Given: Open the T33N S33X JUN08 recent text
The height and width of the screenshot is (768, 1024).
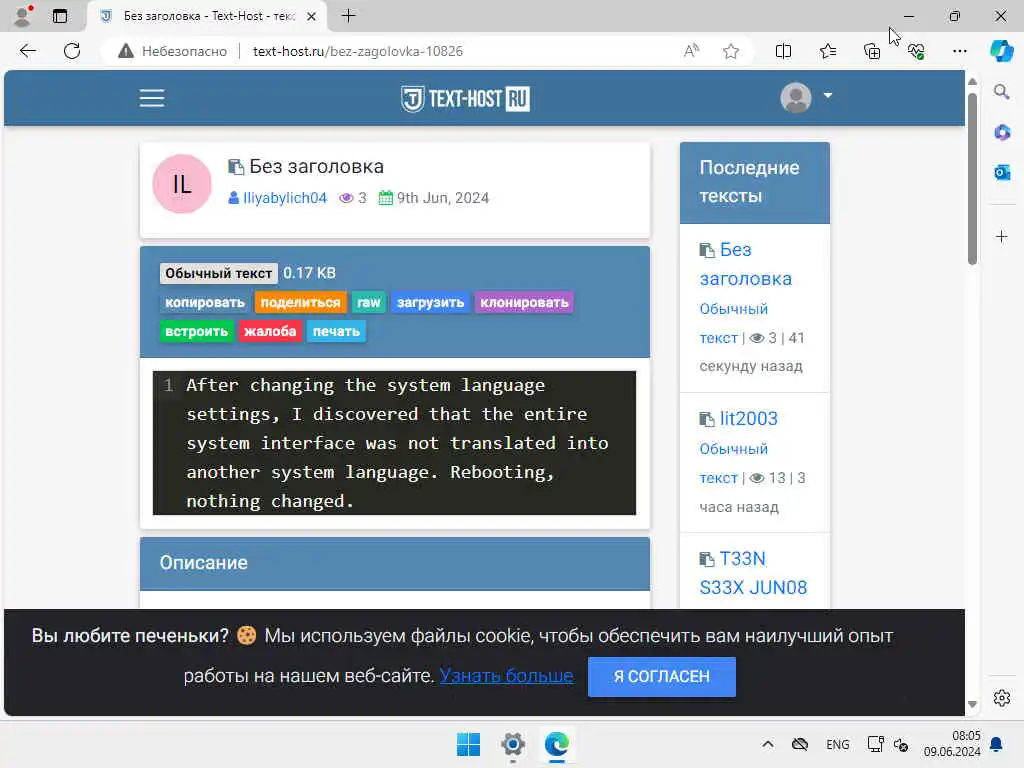Looking at the screenshot, I should click(753, 573).
